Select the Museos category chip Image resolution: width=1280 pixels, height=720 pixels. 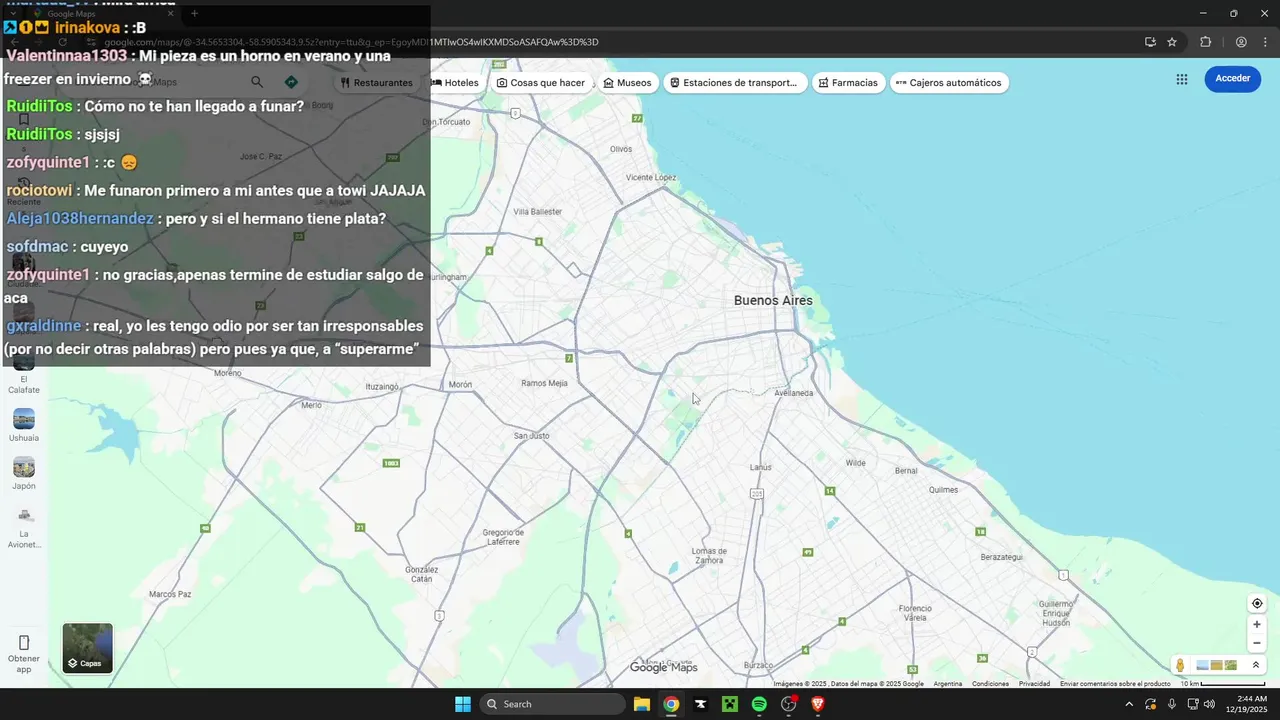click(x=628, y=83)
